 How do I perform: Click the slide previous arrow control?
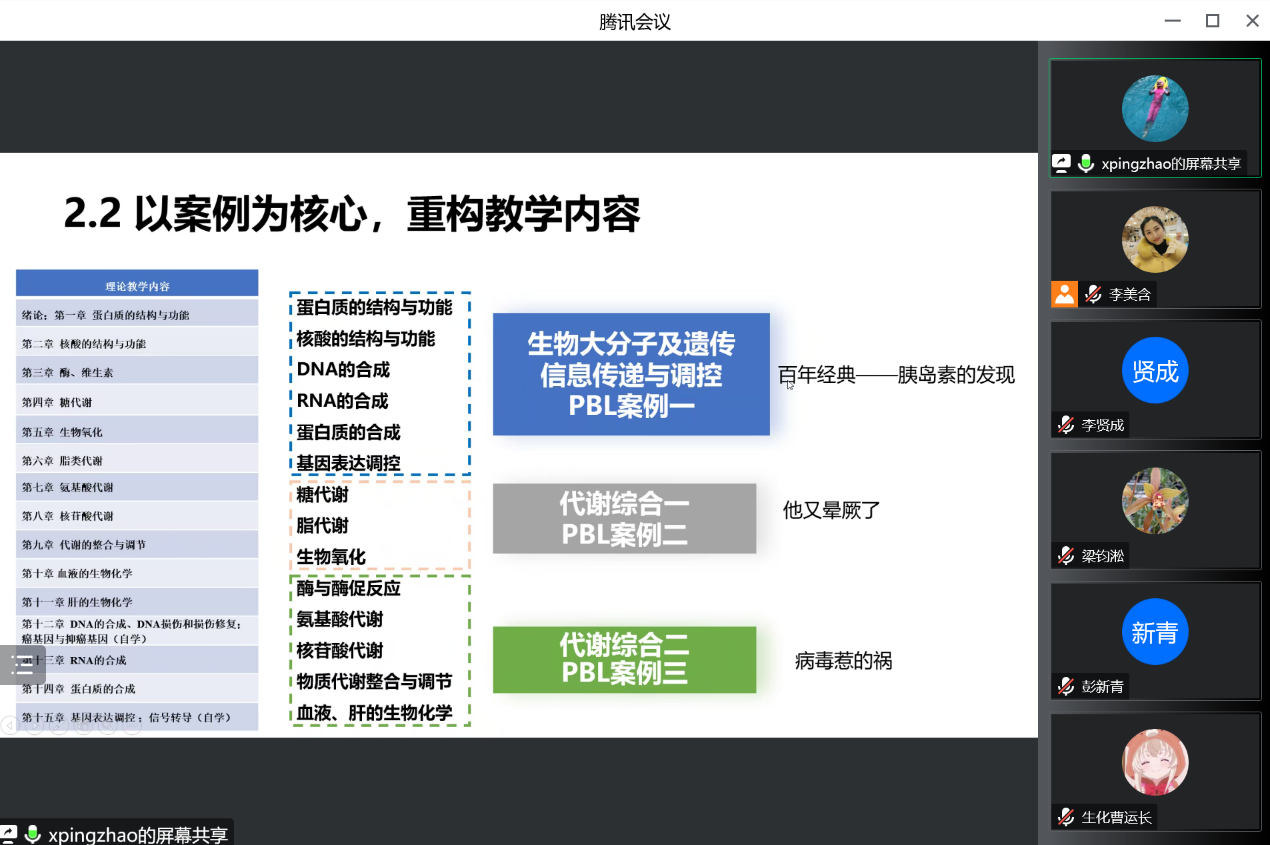coord(9,726)
